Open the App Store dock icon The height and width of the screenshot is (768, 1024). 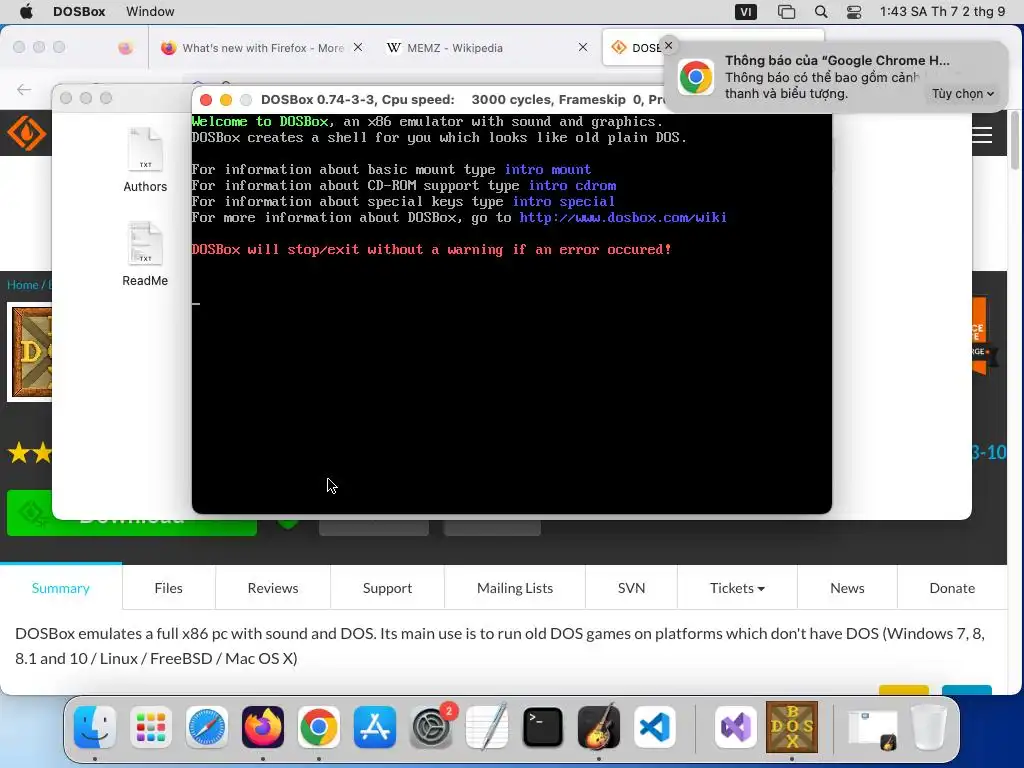(x=375, y=727)
